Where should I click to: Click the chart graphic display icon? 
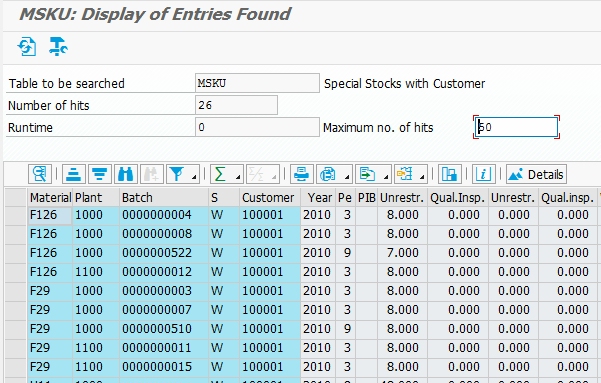pos(449,174)
